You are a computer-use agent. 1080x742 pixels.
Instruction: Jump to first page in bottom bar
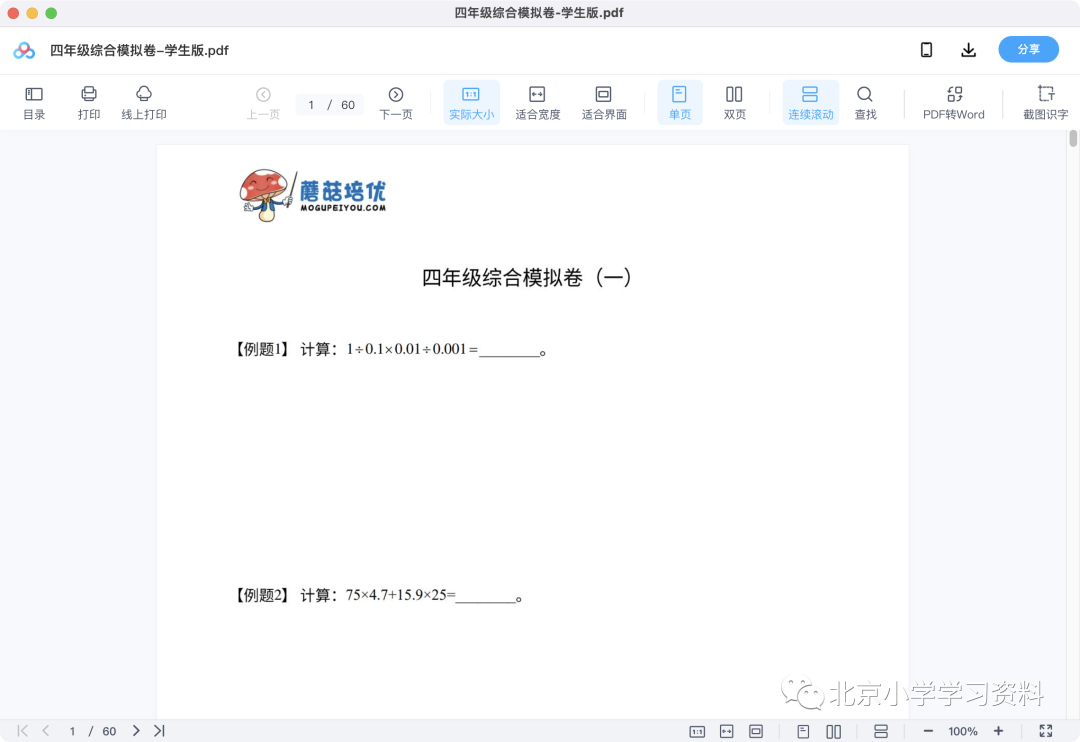23,731
